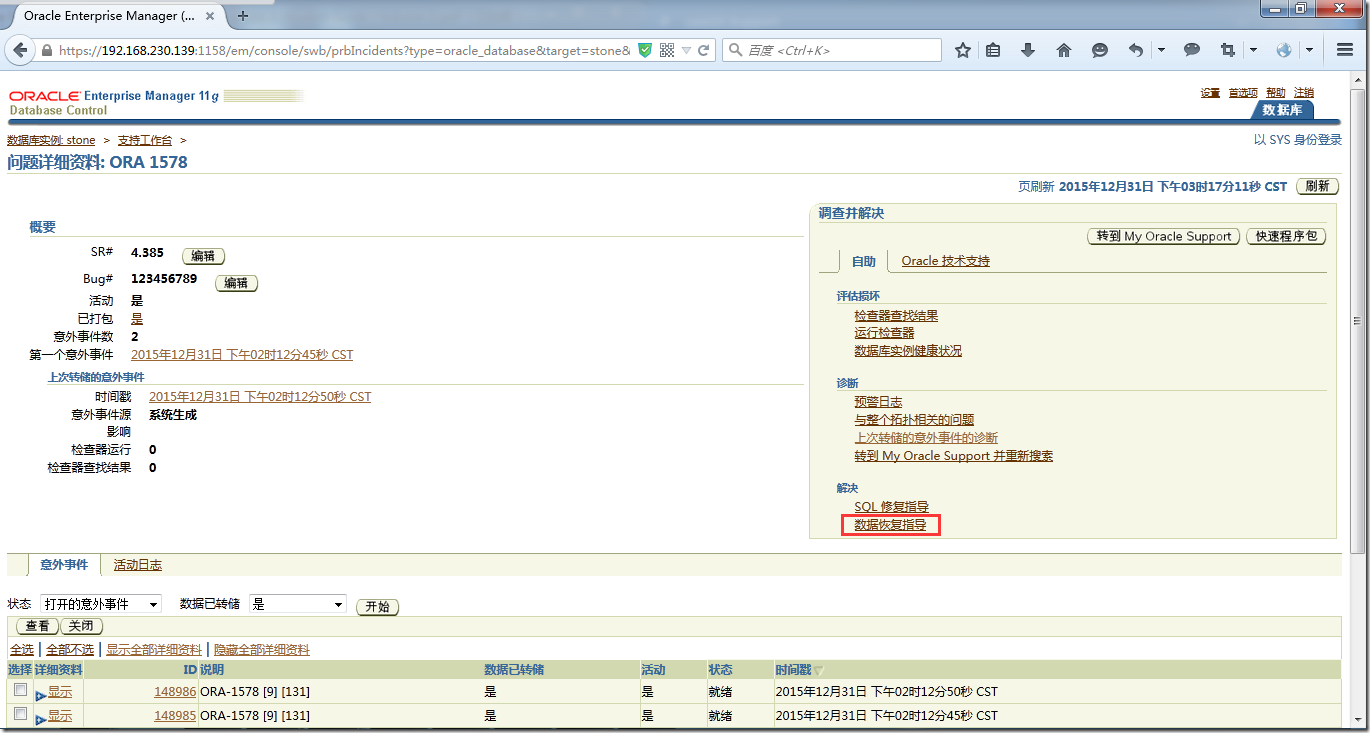The image size is (1370, 733).
Task: Click the smiley face toolbar icon
Action: (1099, 50)
